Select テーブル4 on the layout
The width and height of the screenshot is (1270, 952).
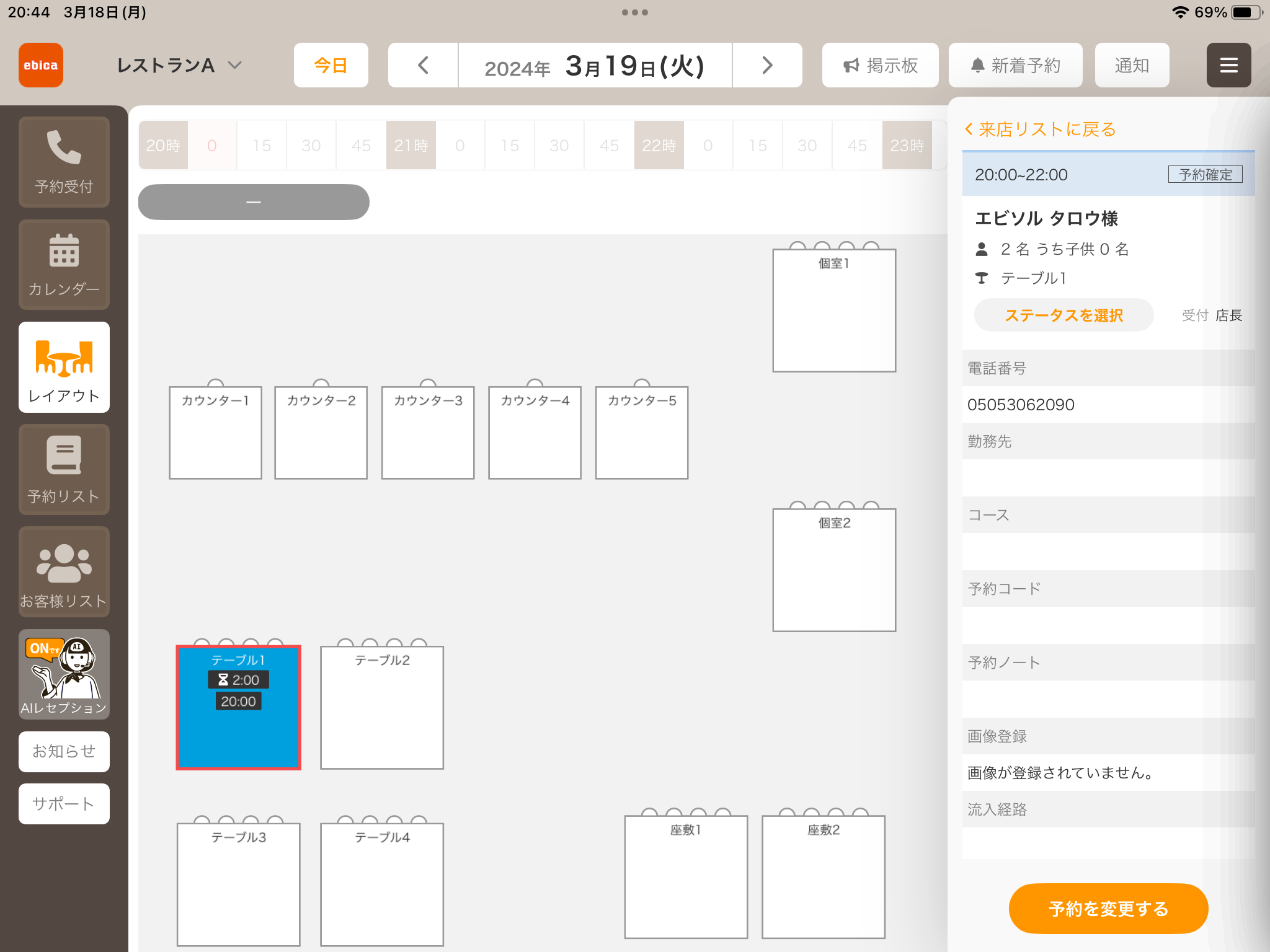click(x=382, y=884)
